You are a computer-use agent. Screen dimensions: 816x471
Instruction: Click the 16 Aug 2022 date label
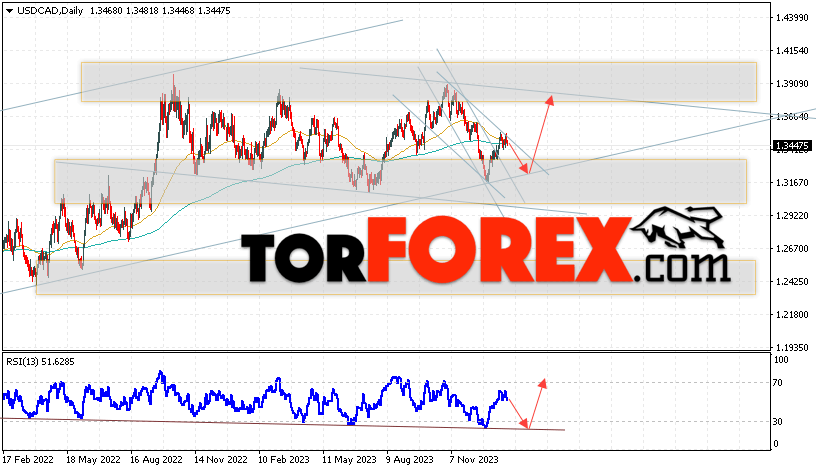click(157, 460)
